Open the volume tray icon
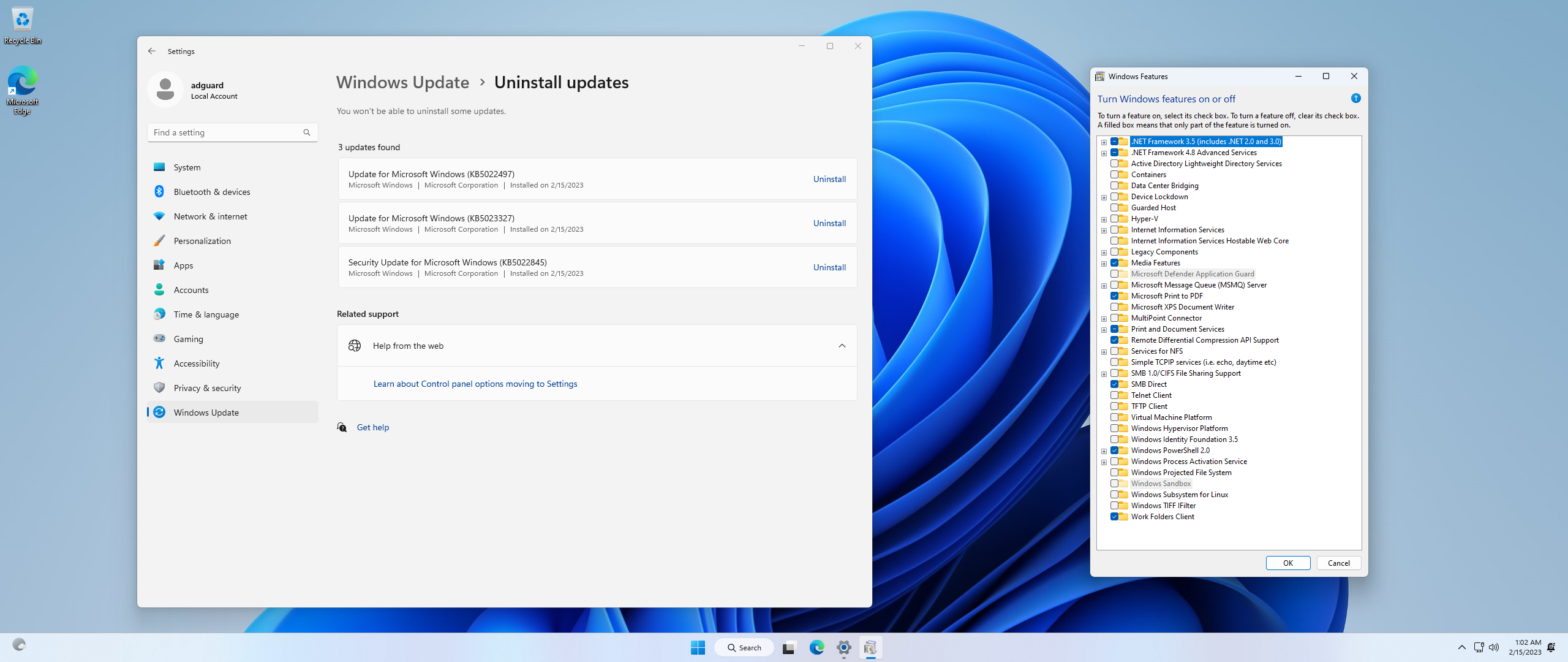Viewport: 1568px width, 662px height. [x=1494, y=647]
